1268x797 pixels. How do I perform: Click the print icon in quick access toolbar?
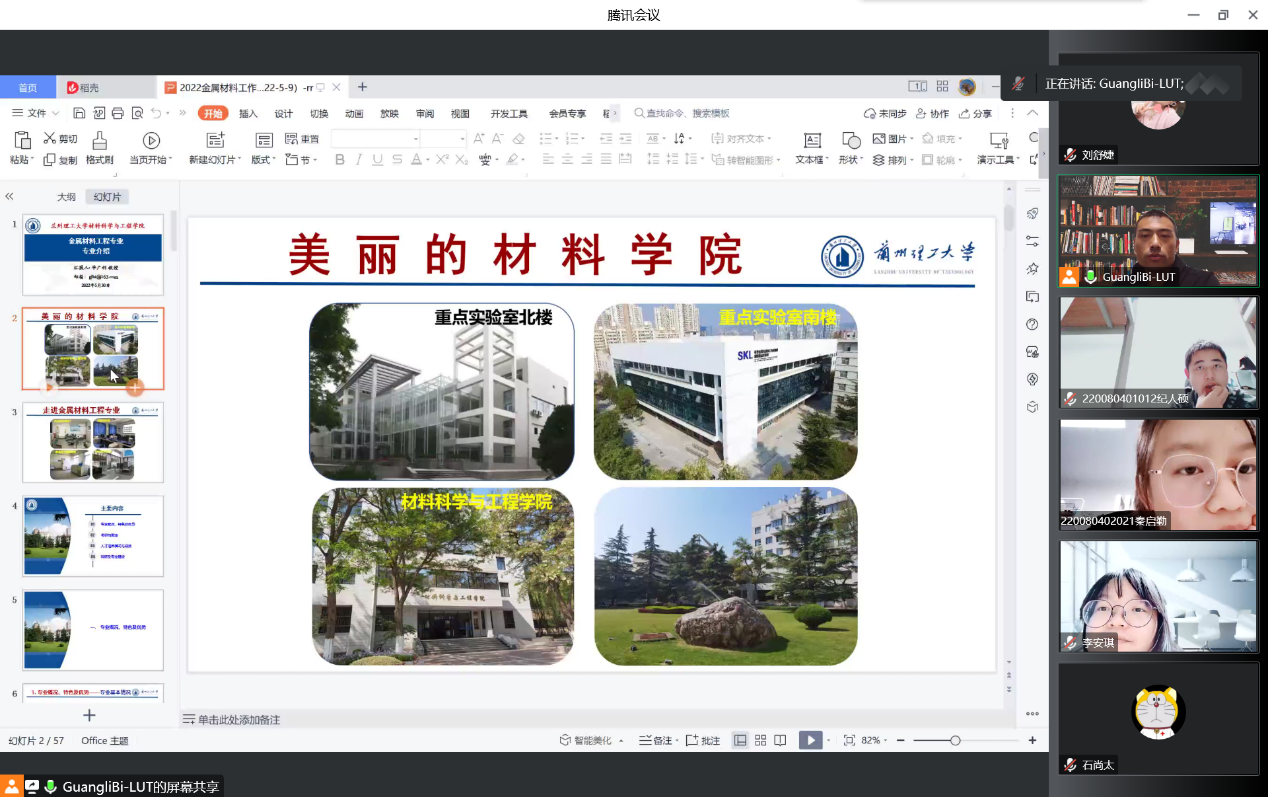click(118, 113)
